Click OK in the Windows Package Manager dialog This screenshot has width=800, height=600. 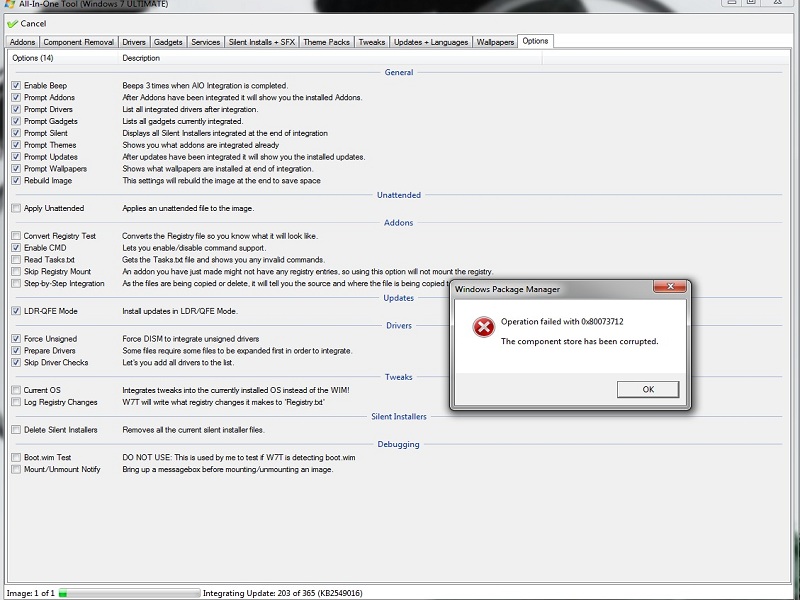pyautogui.click(x=648, y=389)
